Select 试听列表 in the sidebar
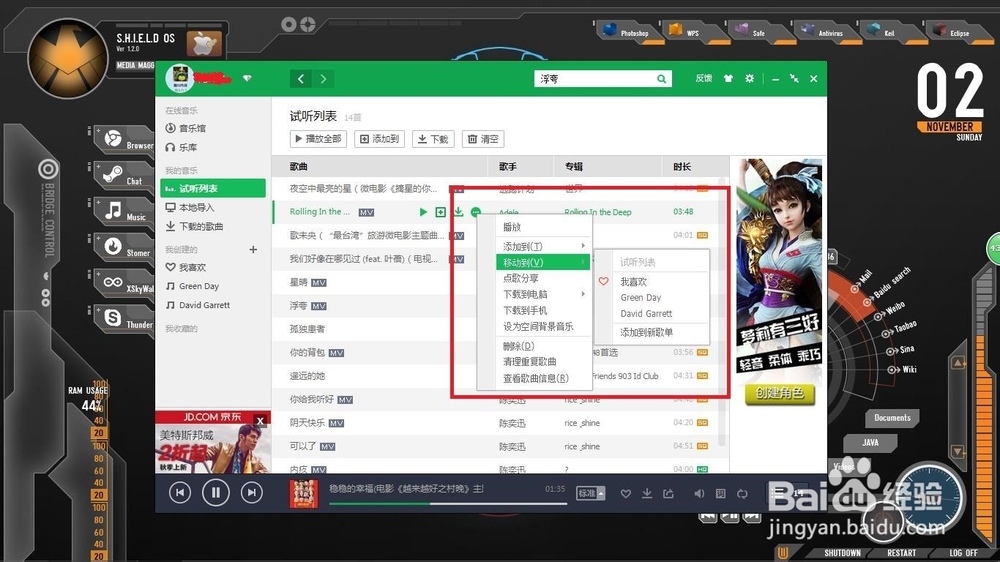This screenshot has width=1000, height=562. tap(213, 188)
